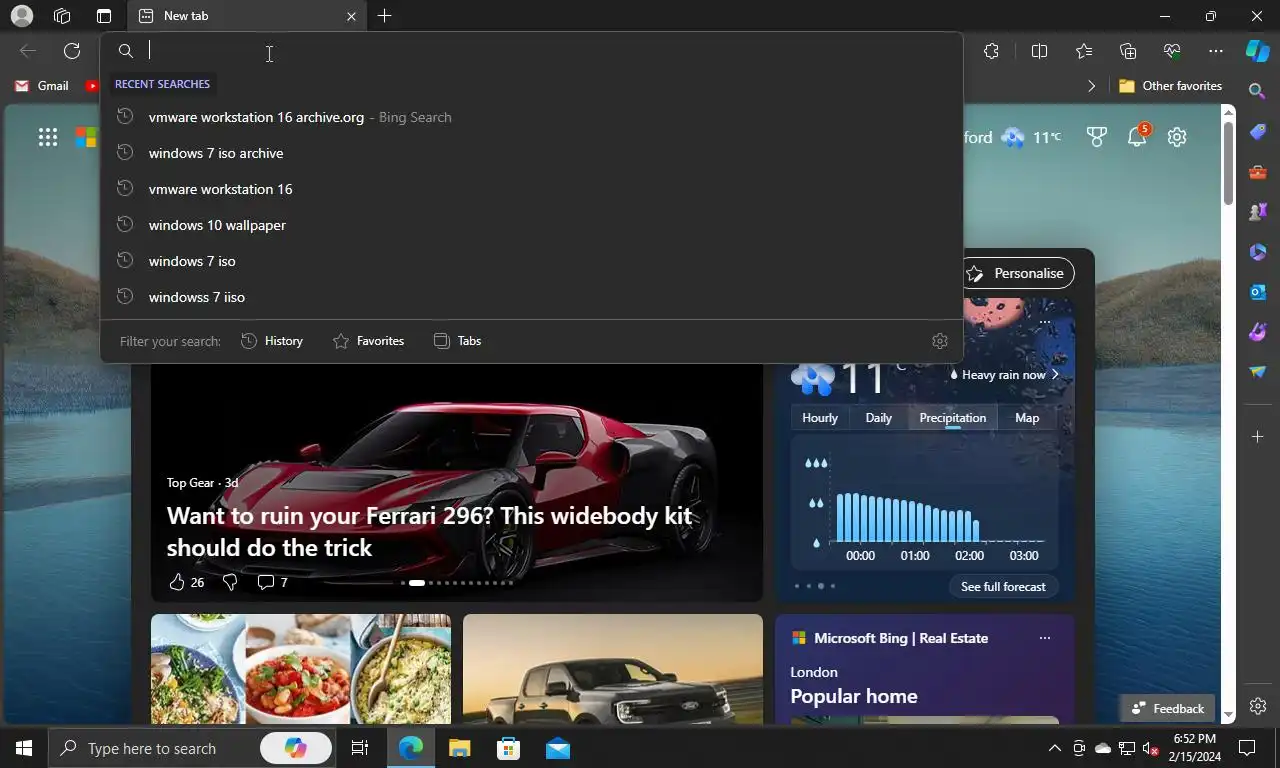Open Real Estate card ellipsis options
This screenshot has width=1280, height=768.
pos(1045,638)
